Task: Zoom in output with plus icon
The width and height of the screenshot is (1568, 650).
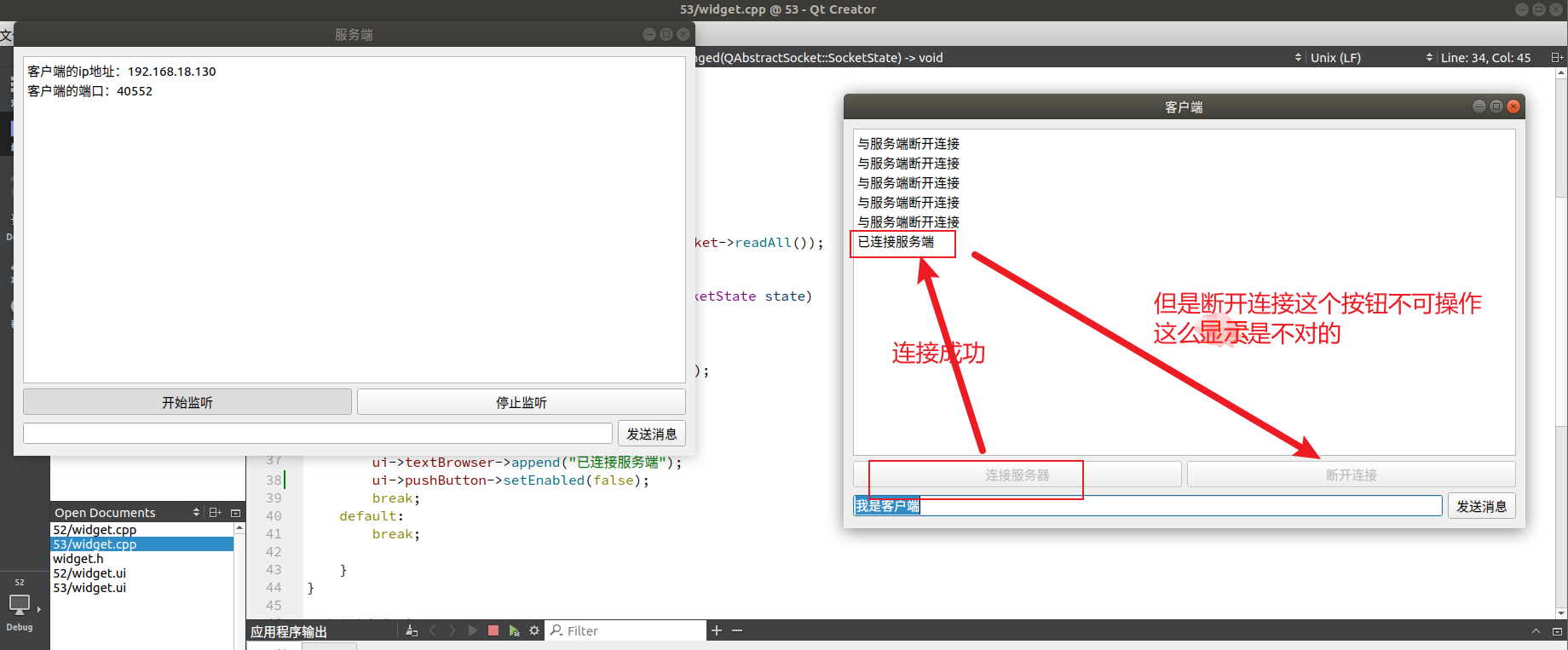Action: (x=717, y=630)
